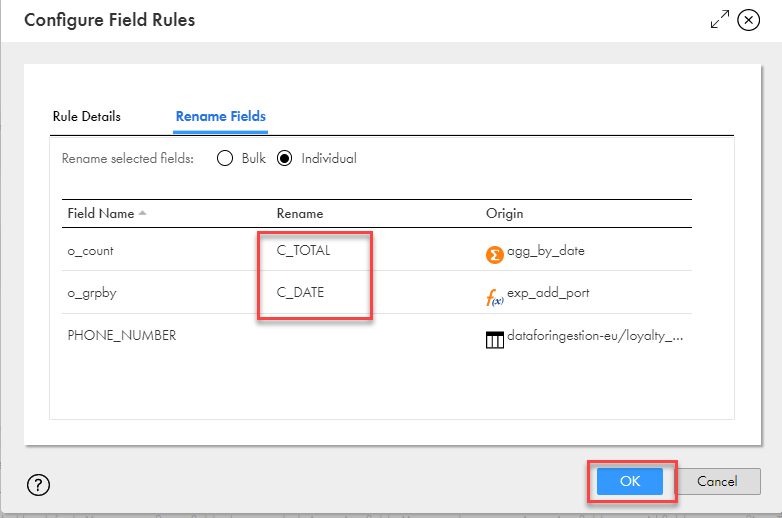Click the table source icon beside dataforingestion-eu
Screen dimensions: 782x518
click(494, 339)
